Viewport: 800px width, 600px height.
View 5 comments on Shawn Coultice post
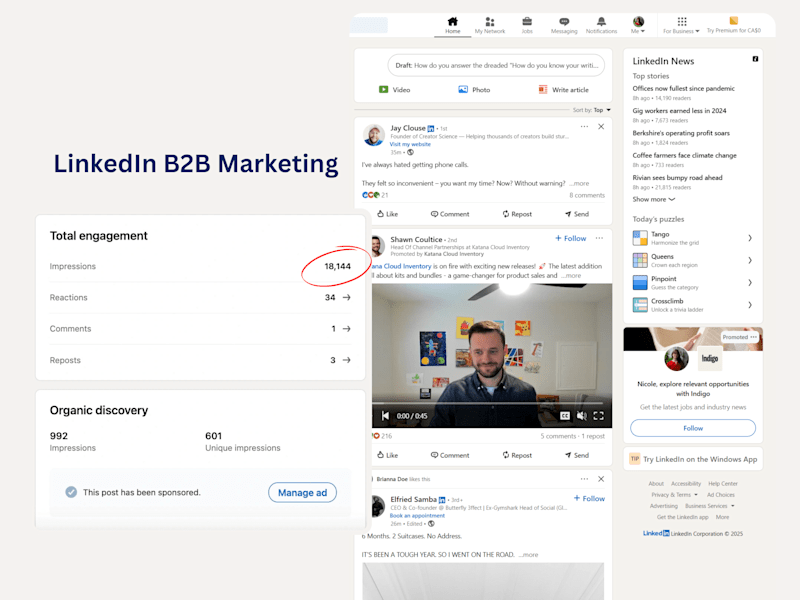pyautogui.click(x=558, y=436)
